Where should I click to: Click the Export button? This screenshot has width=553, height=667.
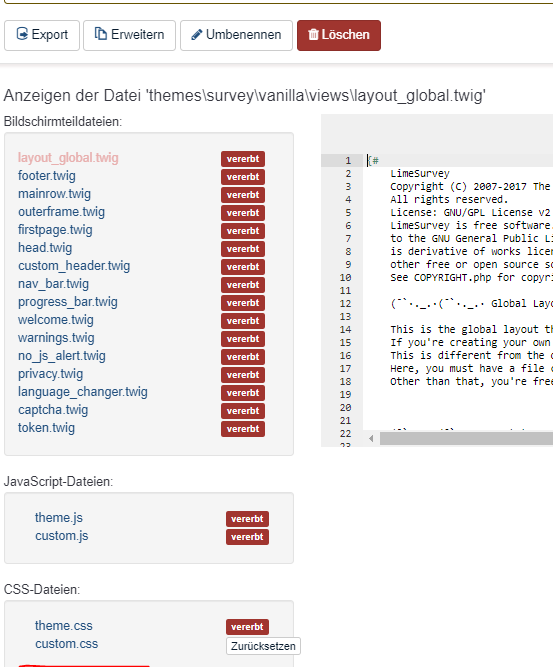tap(42, 35)
